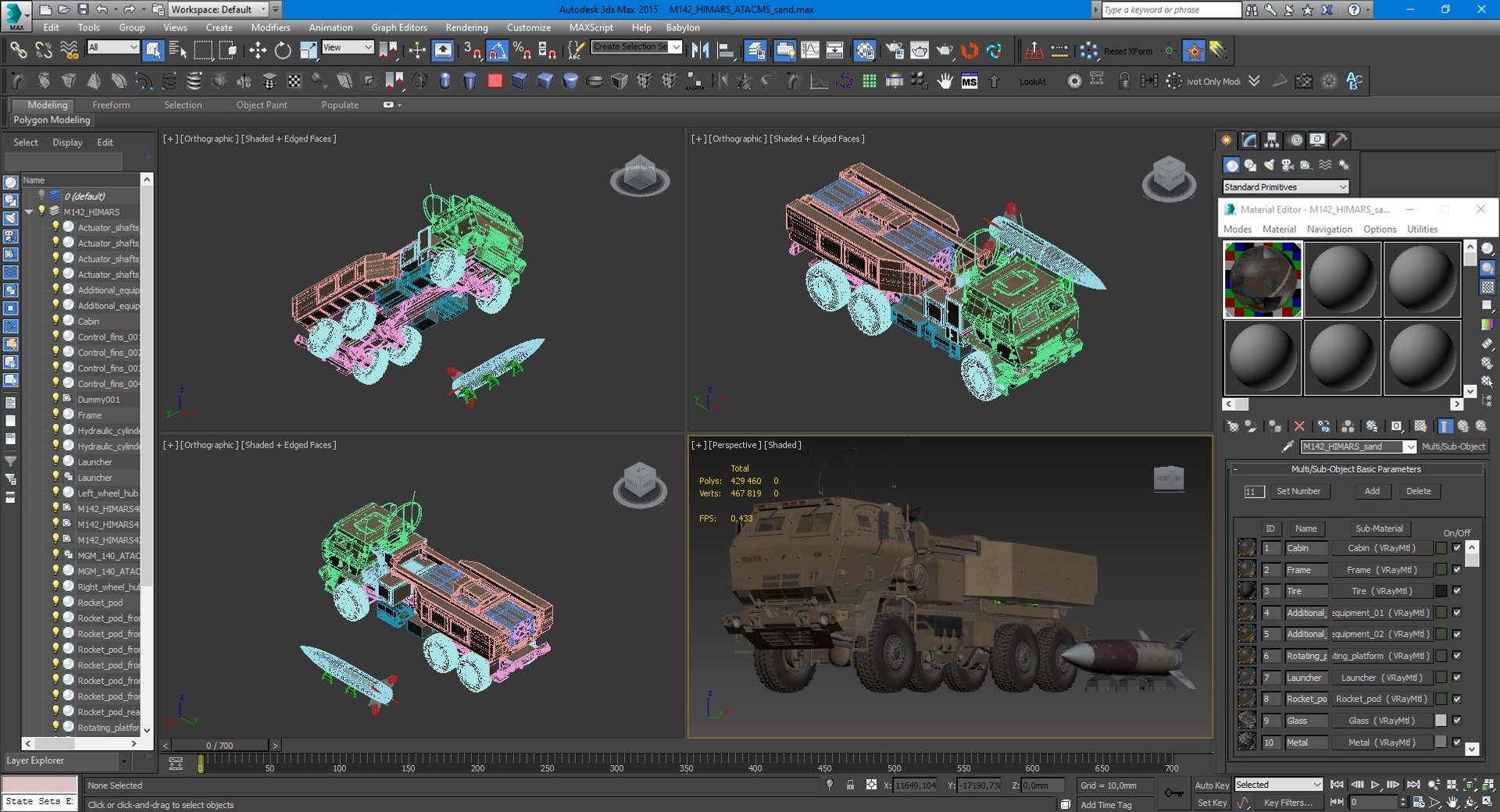Click Reset Map/Mtl red X icon
The width and height of the screenshot is (1500, 812).
click(1299, 426)
